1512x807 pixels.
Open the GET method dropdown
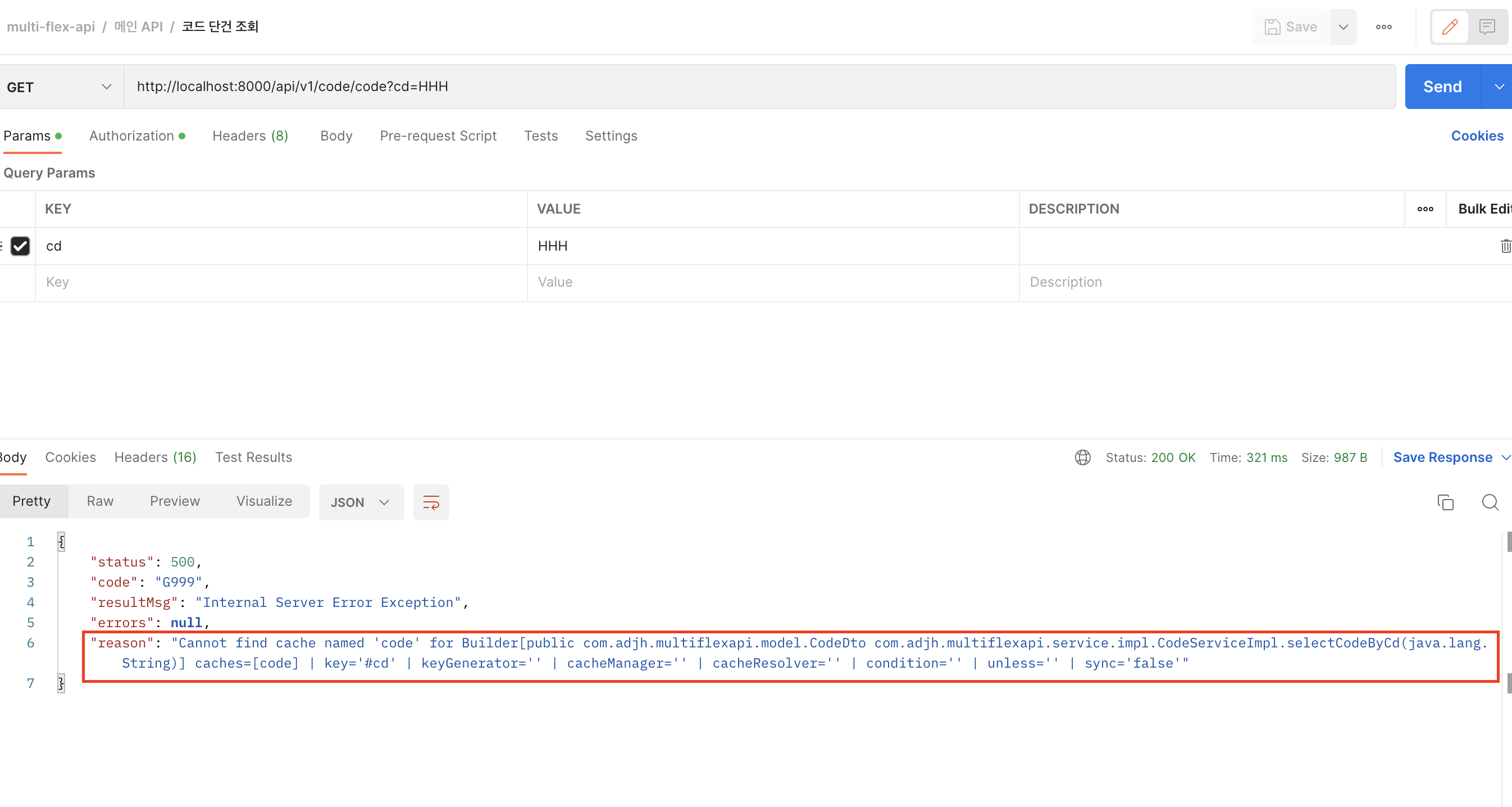[59, 87]
